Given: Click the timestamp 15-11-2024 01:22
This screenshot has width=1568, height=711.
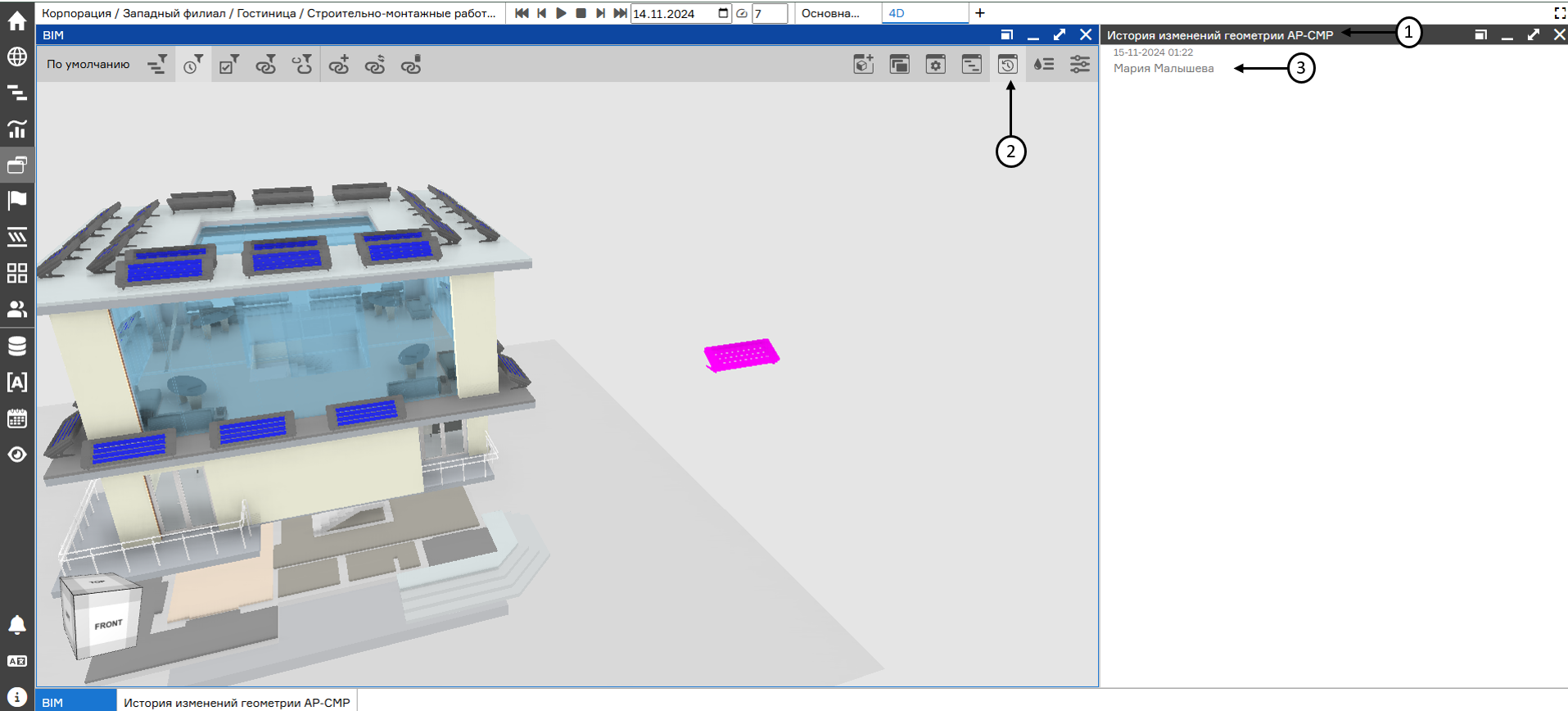Looking at the screenshot, I should click(1153, 52).
